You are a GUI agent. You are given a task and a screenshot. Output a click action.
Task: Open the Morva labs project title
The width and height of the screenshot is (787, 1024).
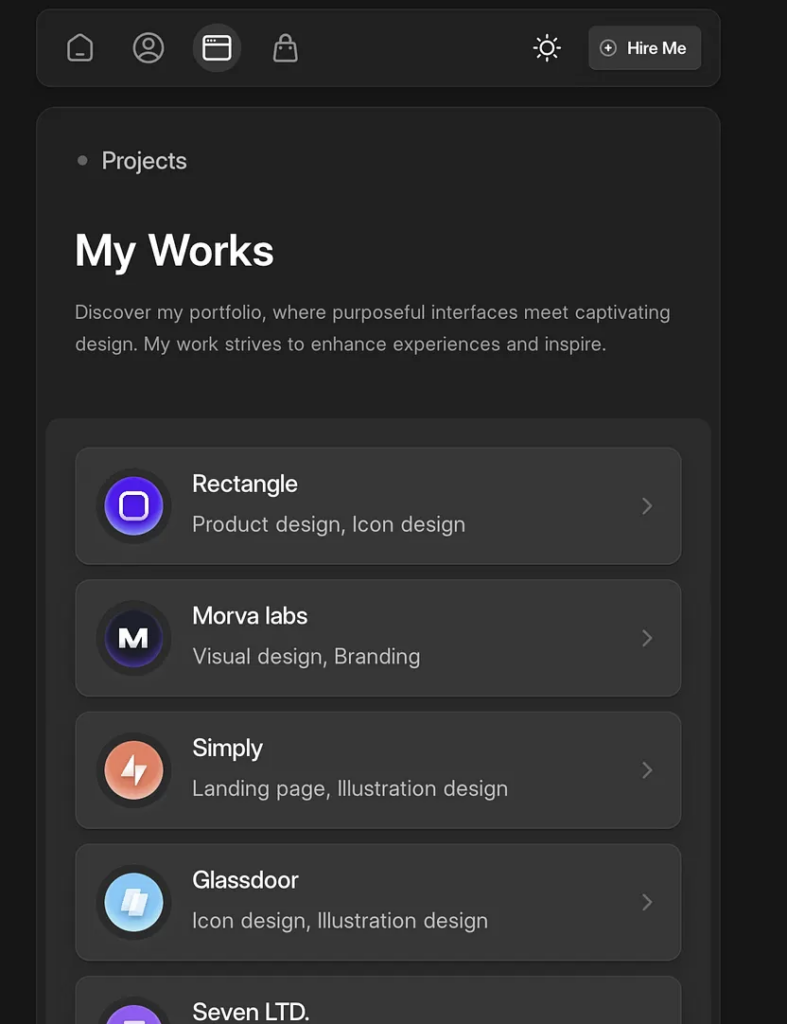250,616
